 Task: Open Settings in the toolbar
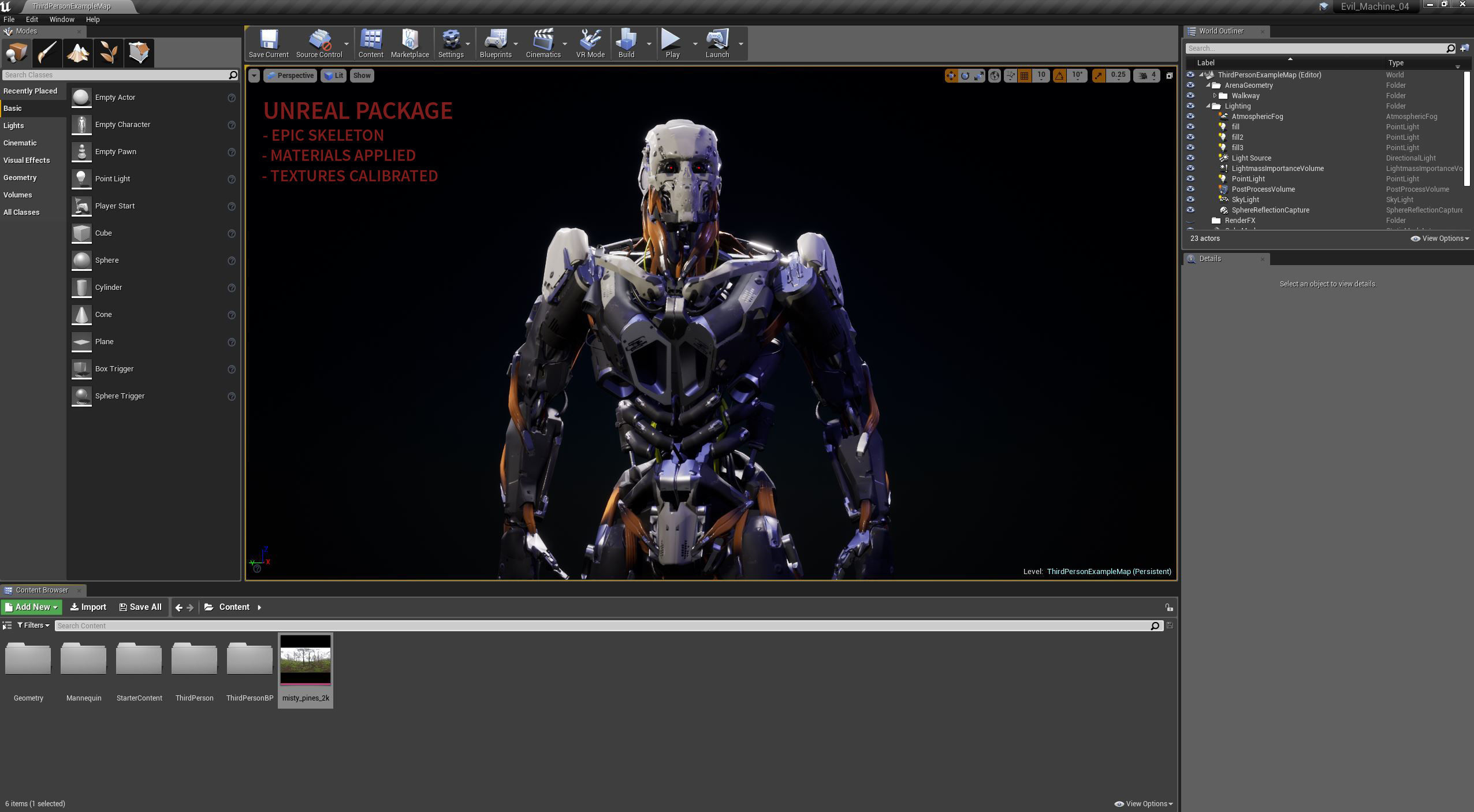click(x=451, y=44)
